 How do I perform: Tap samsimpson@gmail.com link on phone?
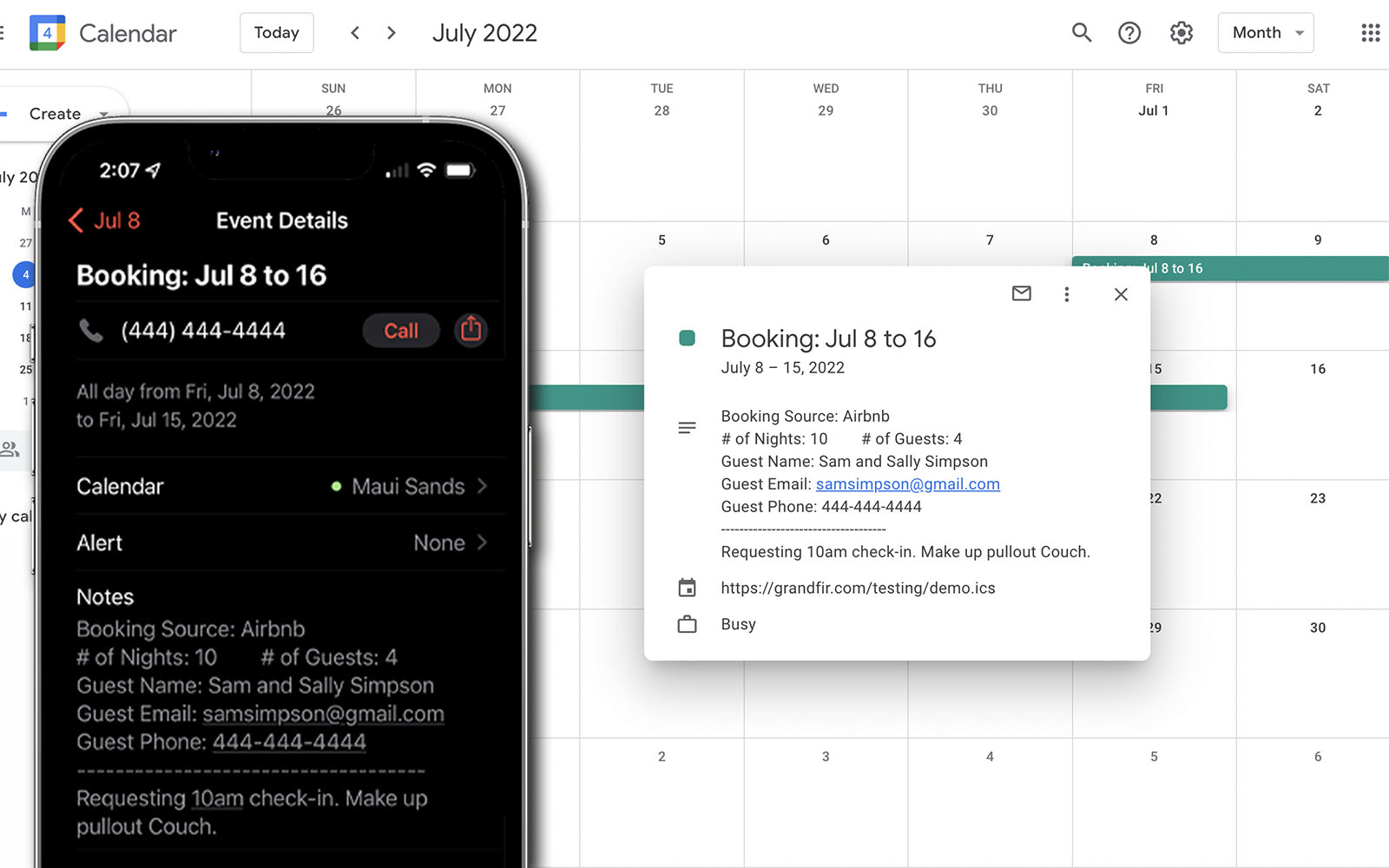point(323,713)
